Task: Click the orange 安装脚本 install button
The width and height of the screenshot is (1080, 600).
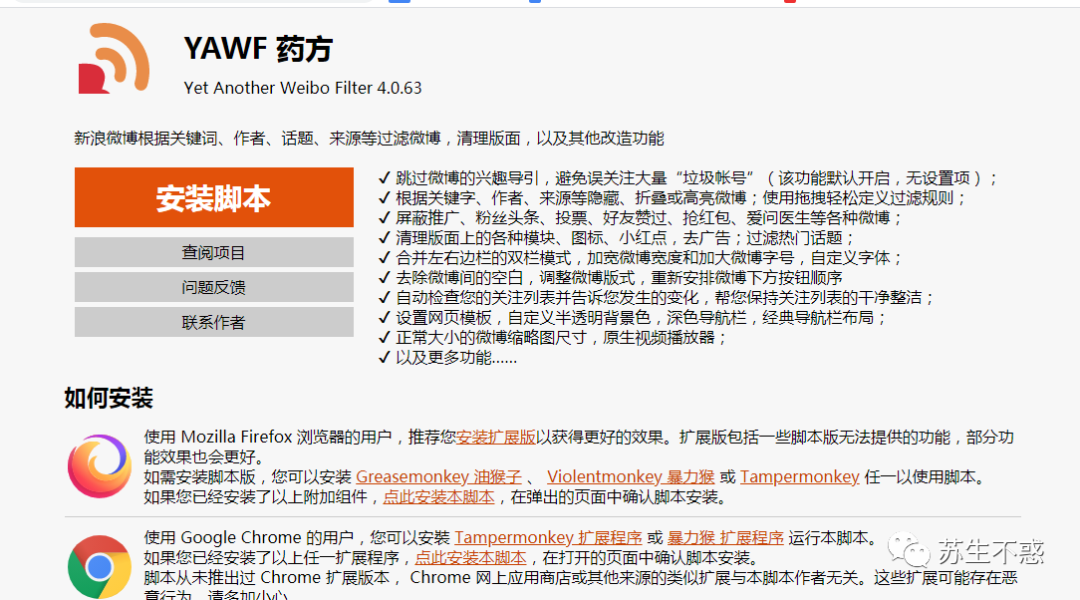Action: [x=214, y=198]
